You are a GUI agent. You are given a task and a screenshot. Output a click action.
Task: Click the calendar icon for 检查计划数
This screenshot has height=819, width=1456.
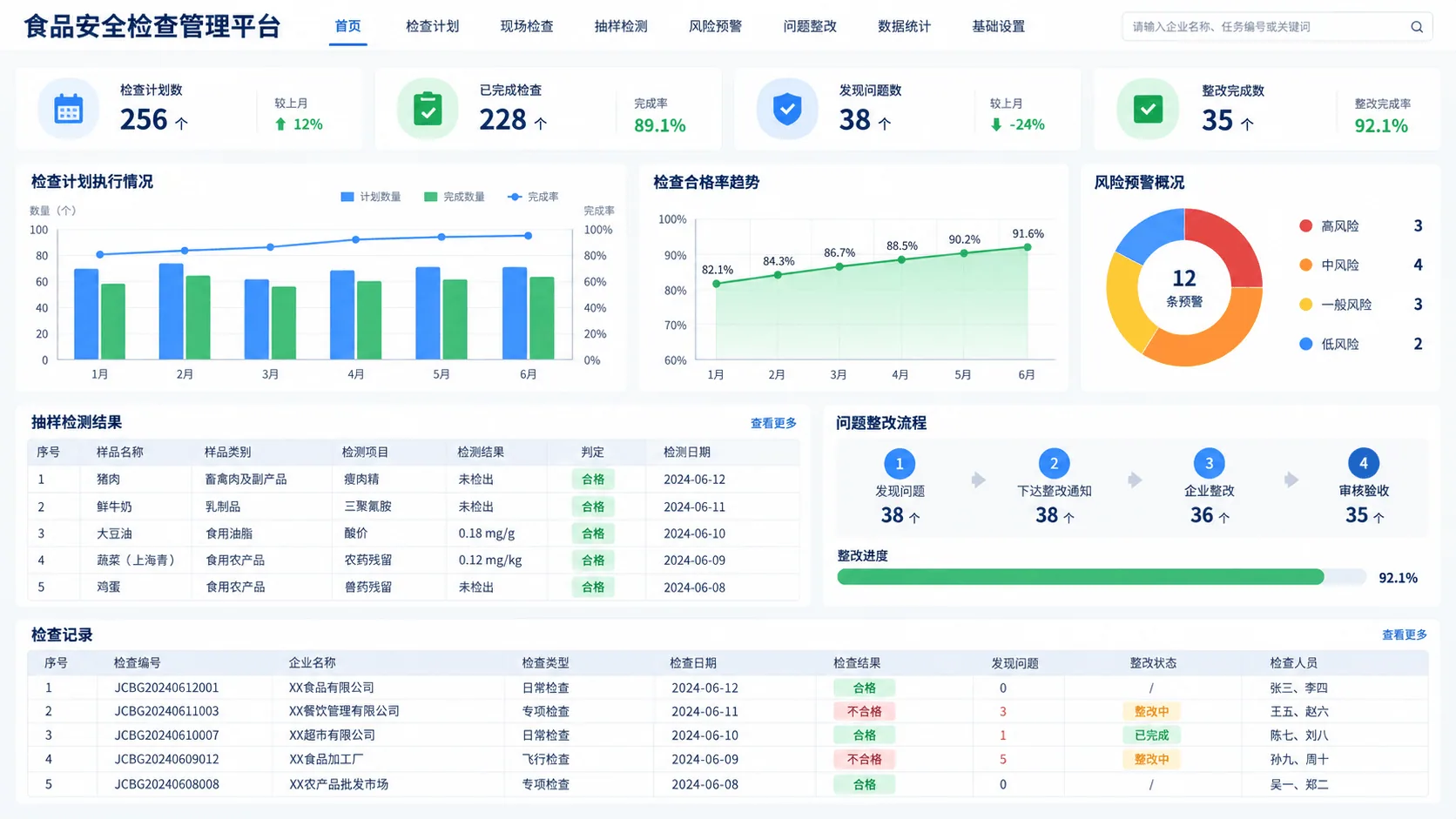(69, 110)
